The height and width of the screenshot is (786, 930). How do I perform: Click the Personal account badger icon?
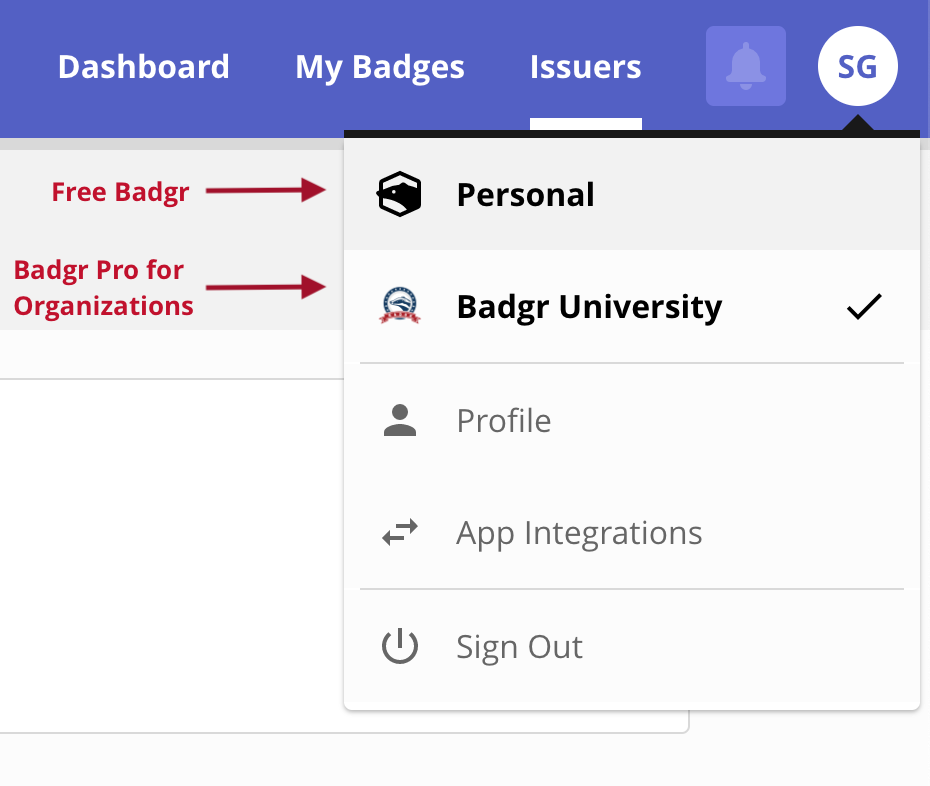coord(399,194)
